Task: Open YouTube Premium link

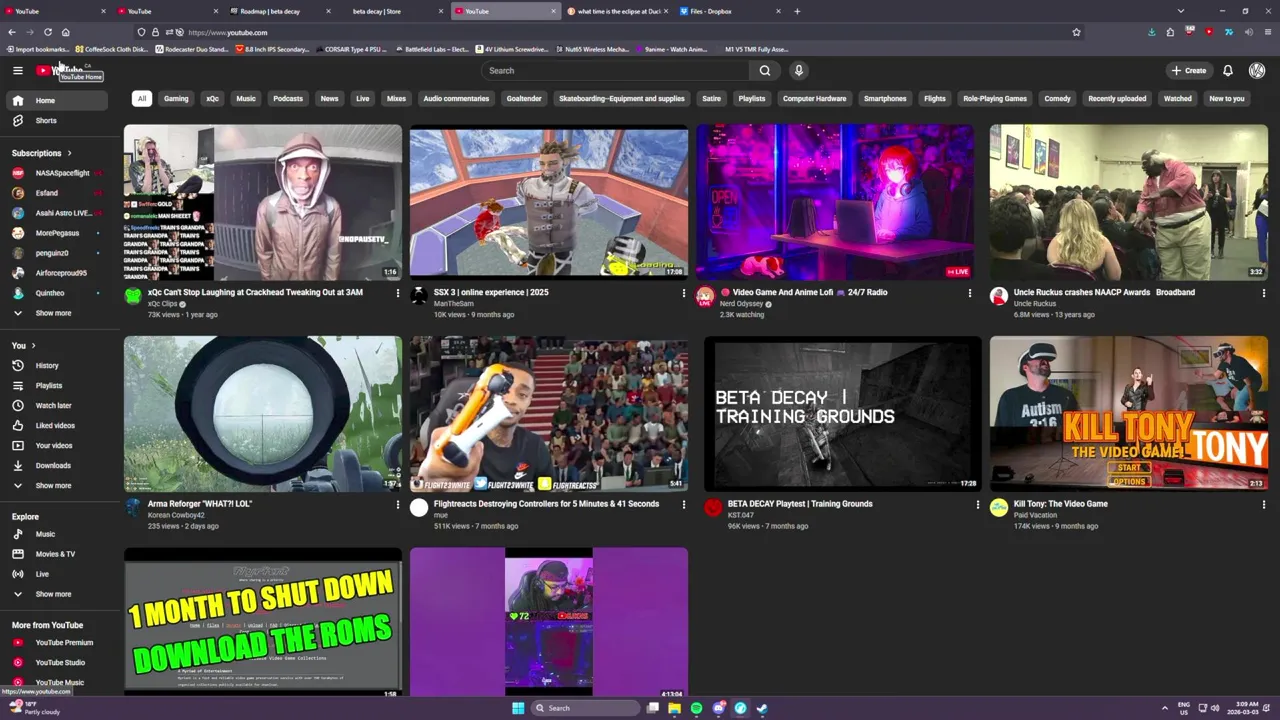Action: point(55,642)
